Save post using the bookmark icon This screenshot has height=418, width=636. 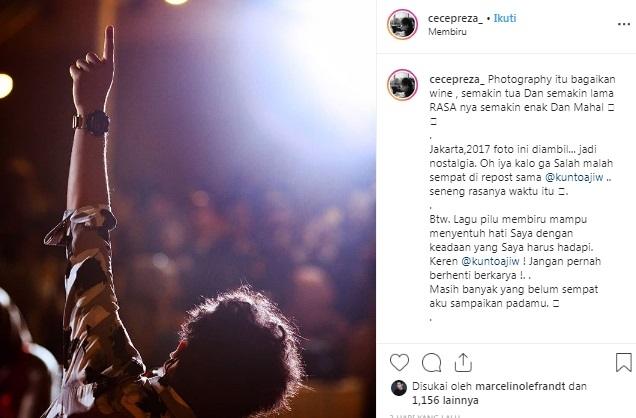tap(623, 362)
